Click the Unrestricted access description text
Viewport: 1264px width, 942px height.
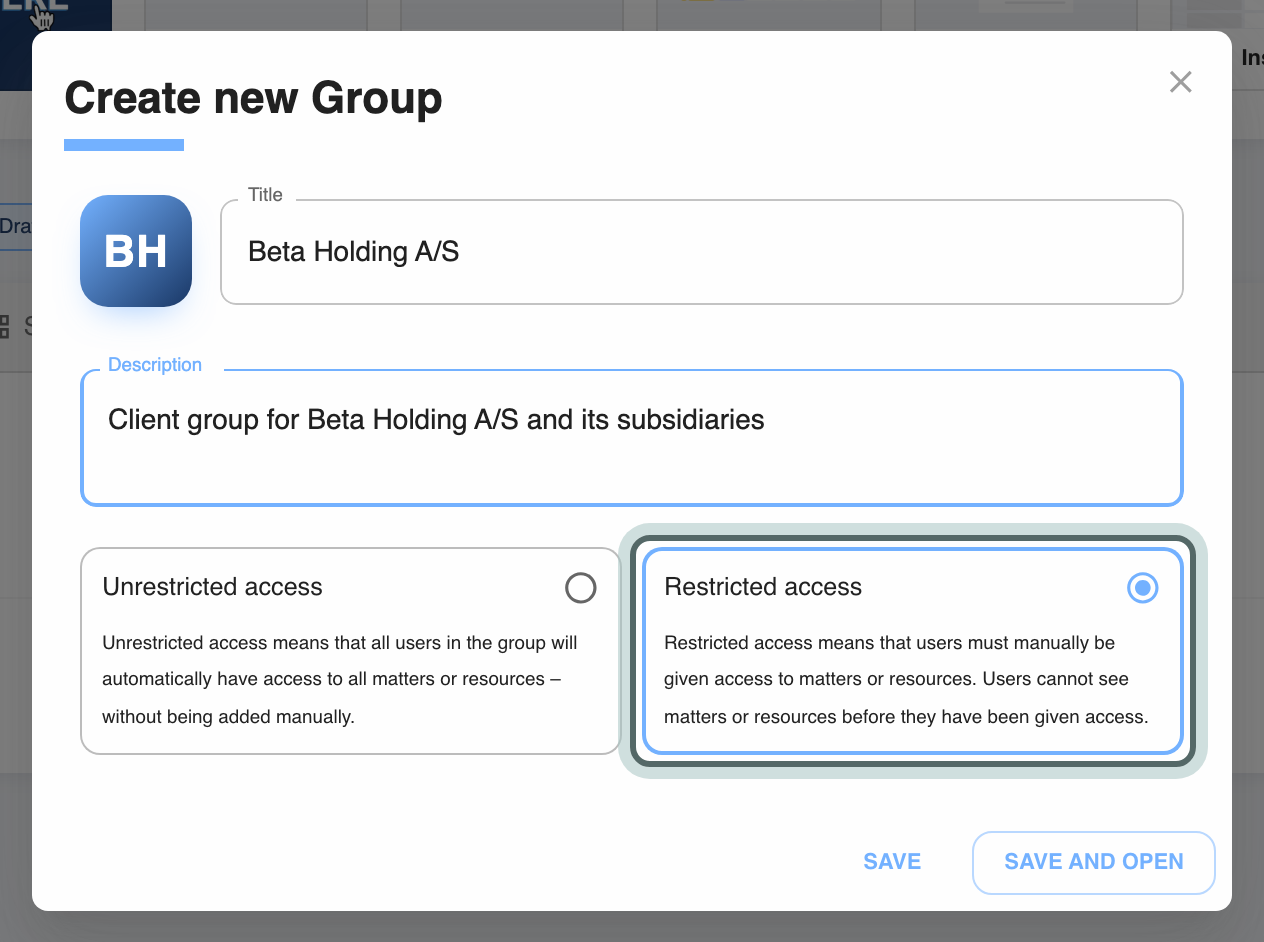[340, 679]
